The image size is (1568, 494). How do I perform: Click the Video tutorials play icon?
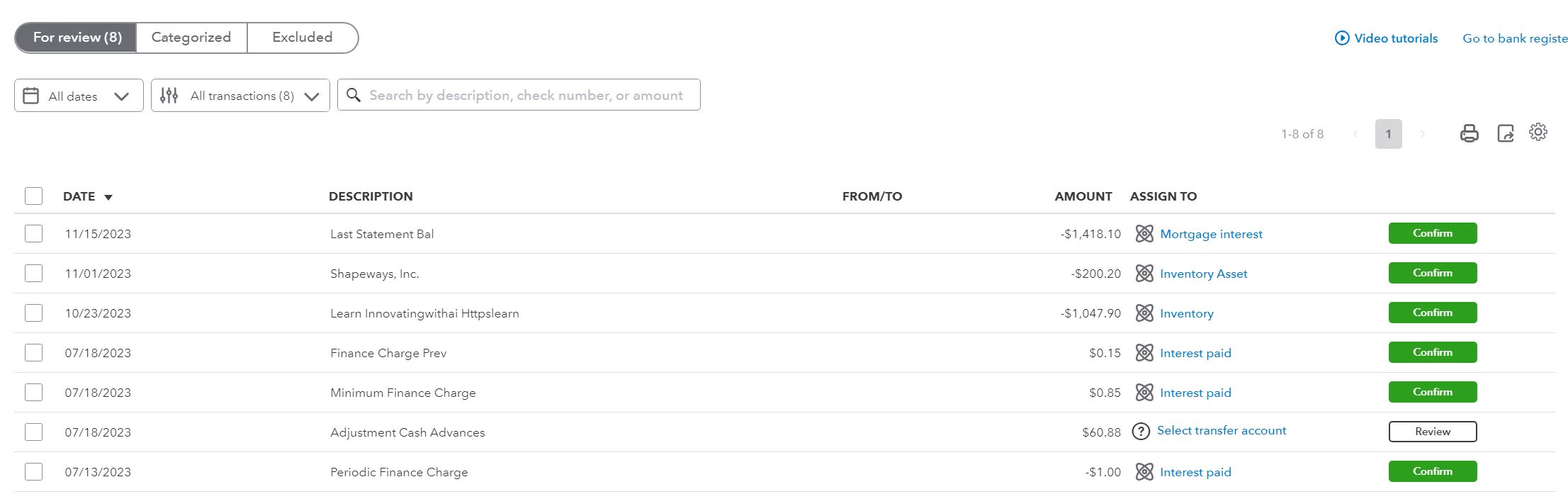1341,38
